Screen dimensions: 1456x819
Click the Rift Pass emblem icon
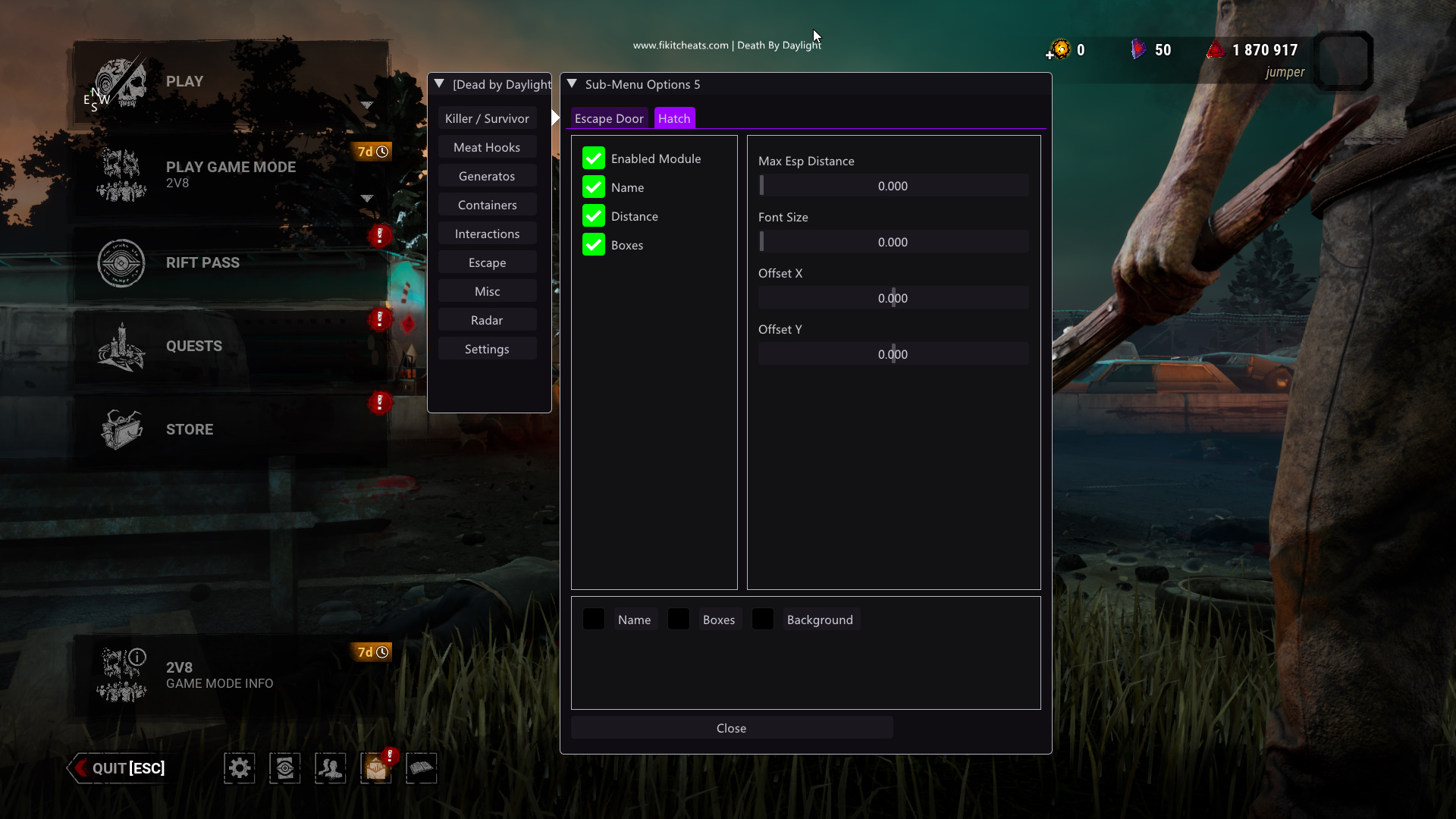(x=121, y=263)
